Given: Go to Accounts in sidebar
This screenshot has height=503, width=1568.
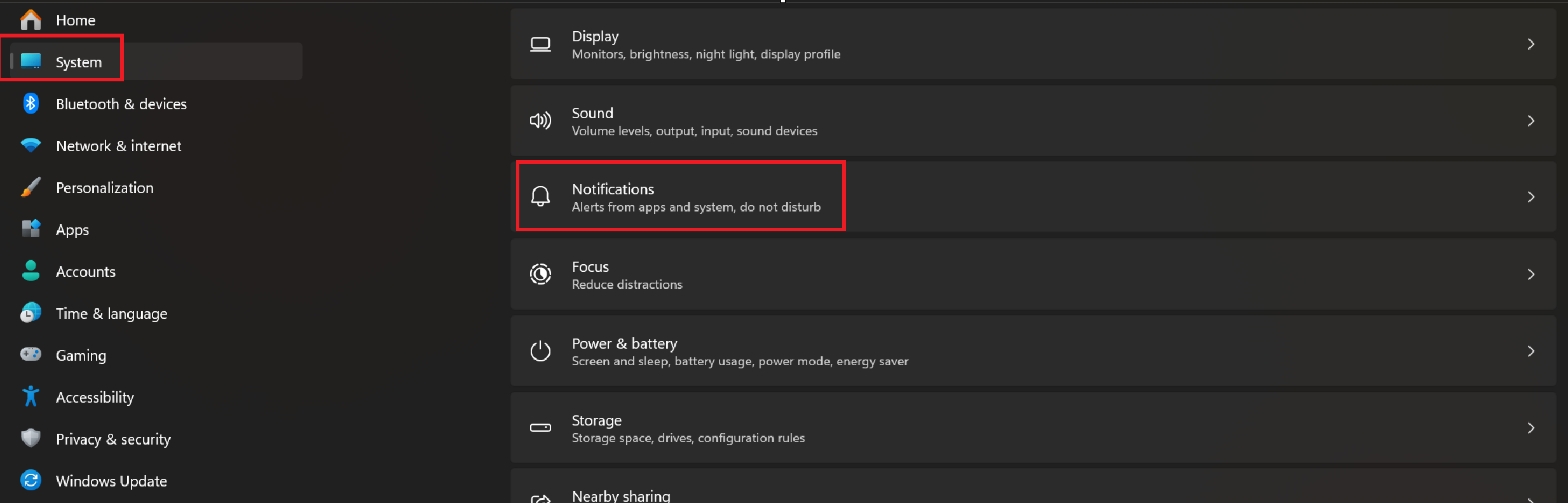Looking at the screenshot, I should [x=86, y=272].
